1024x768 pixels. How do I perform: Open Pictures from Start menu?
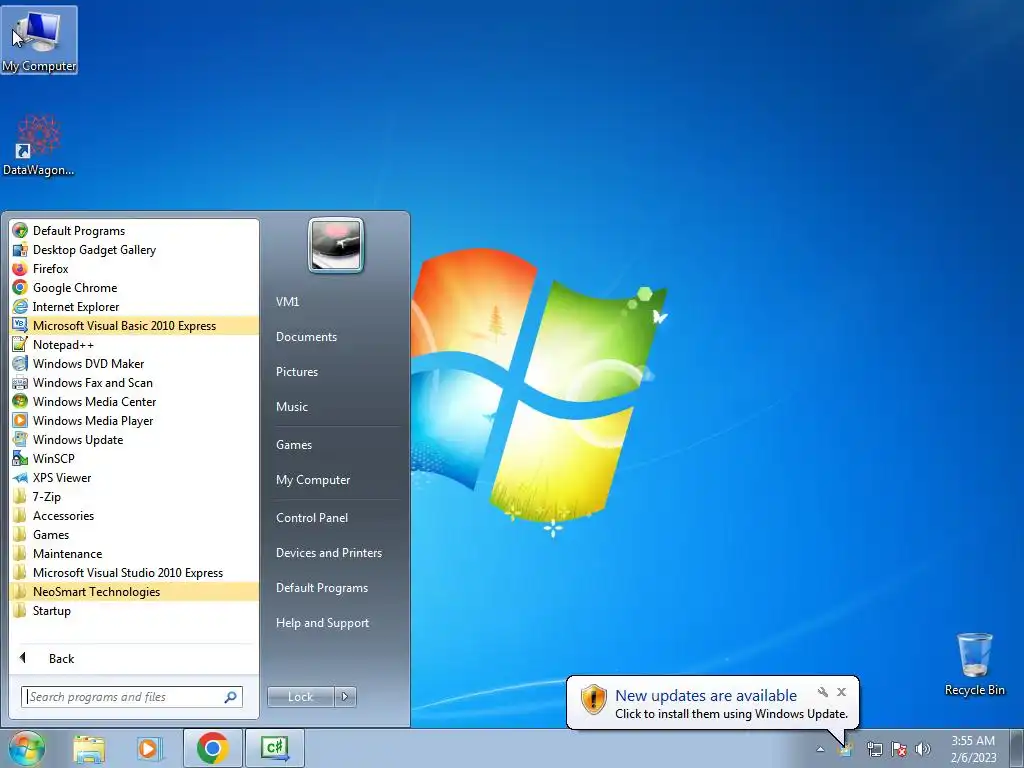coord(296,372)
